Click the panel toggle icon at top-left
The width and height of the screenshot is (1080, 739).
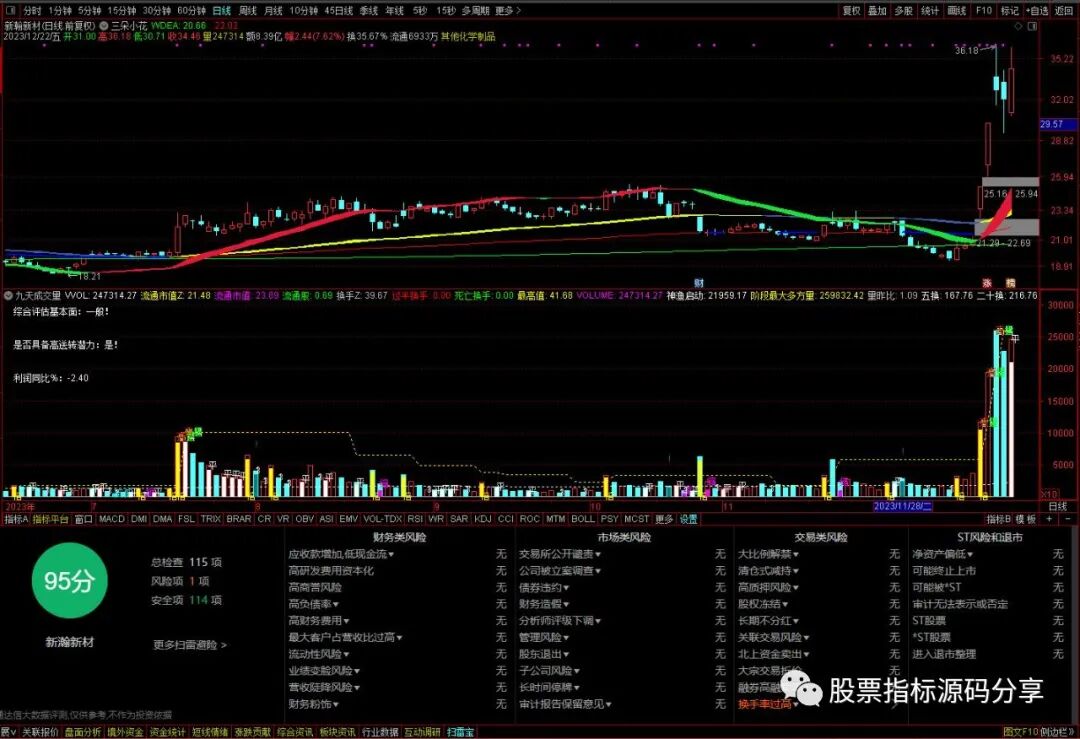click(10, 10)
